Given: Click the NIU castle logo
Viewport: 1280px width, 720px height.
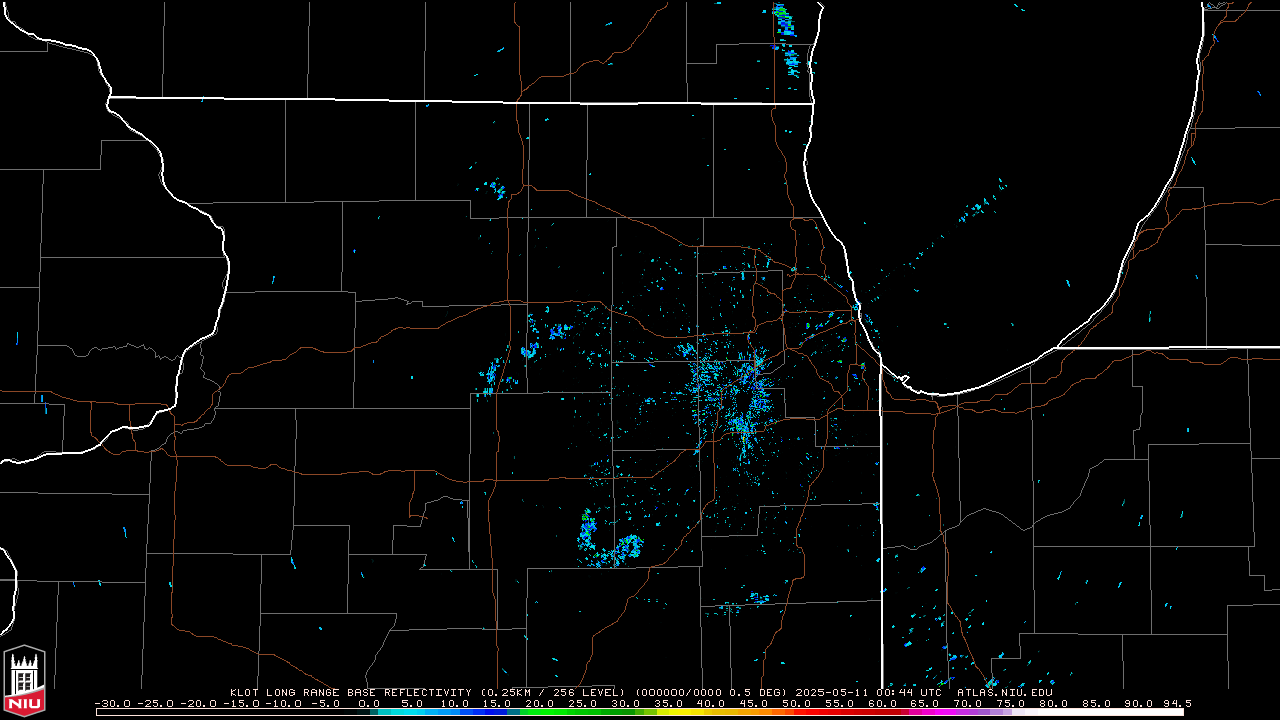Looking at the screenshot, I should pos(24,680).
